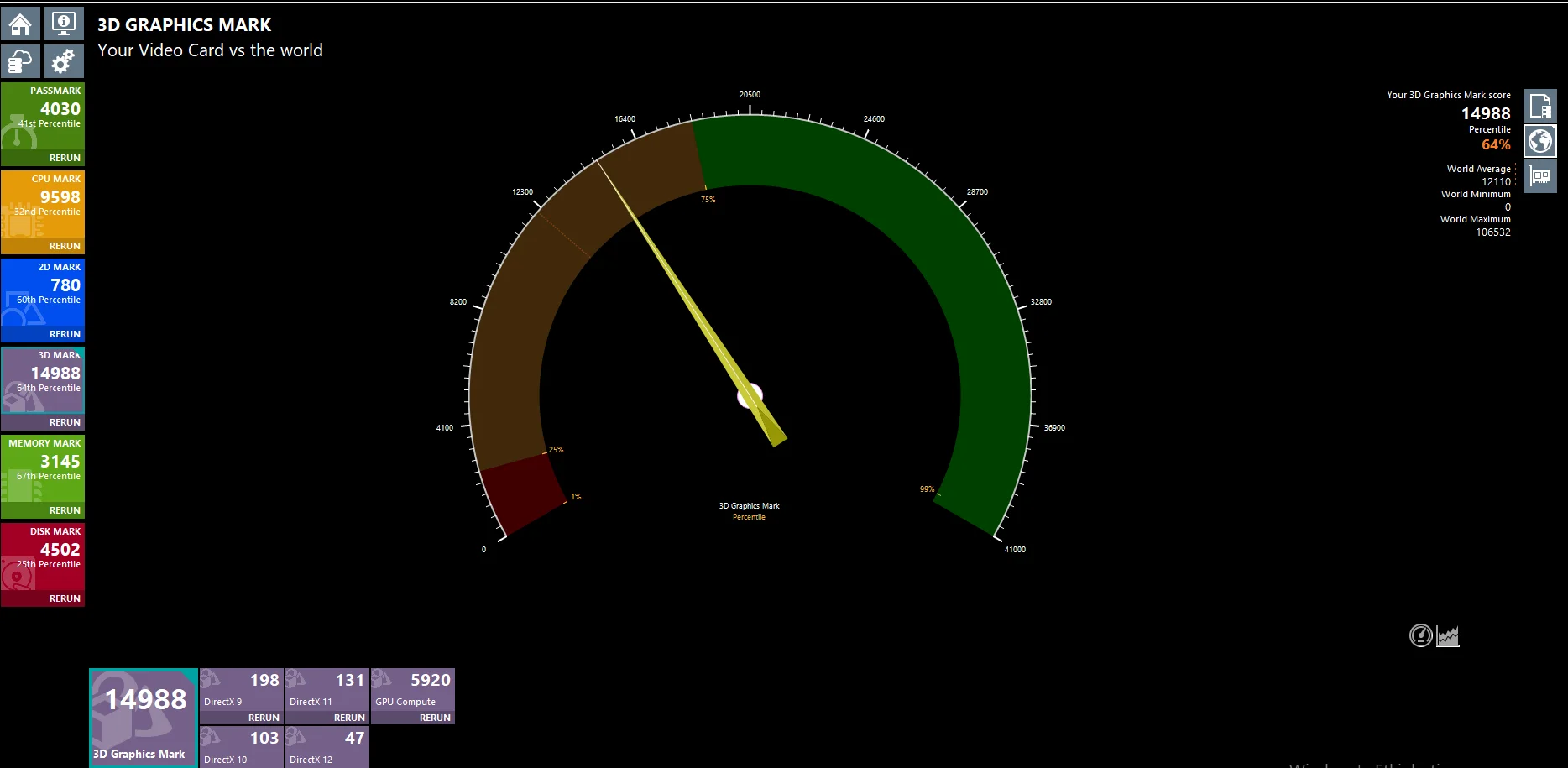
Task: Click the Home icon in the top-left
Action: pyautogui.click(x=20, y=24)
